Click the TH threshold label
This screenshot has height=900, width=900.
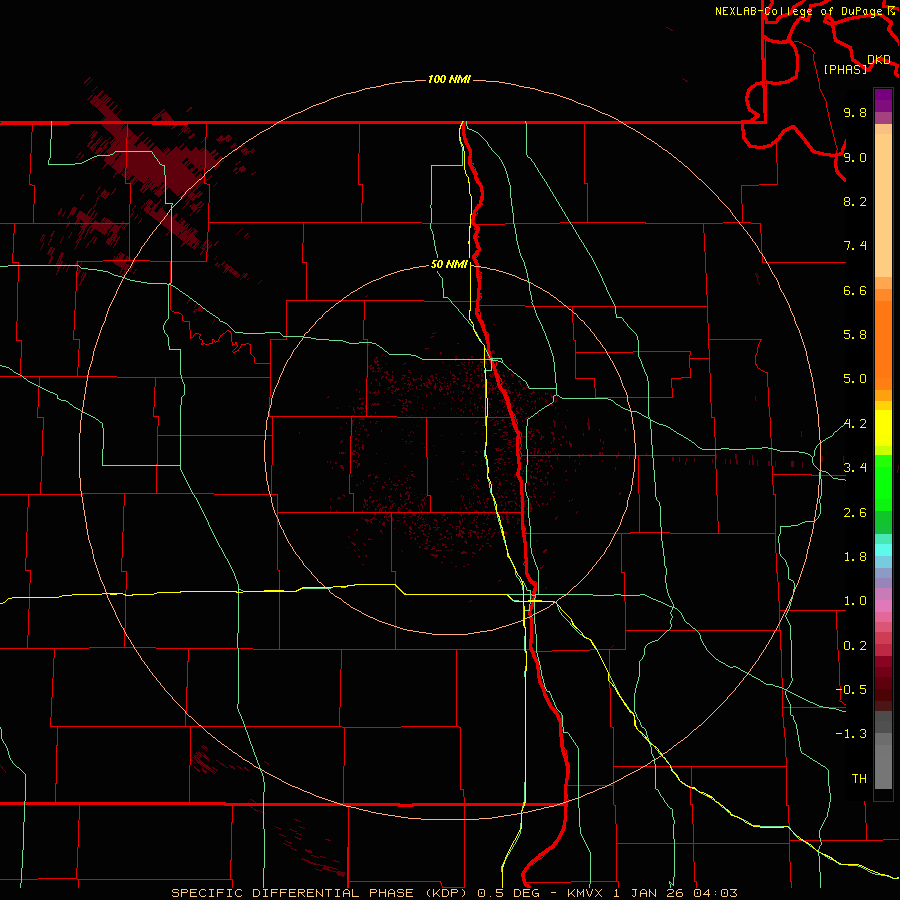coord(859,779)
